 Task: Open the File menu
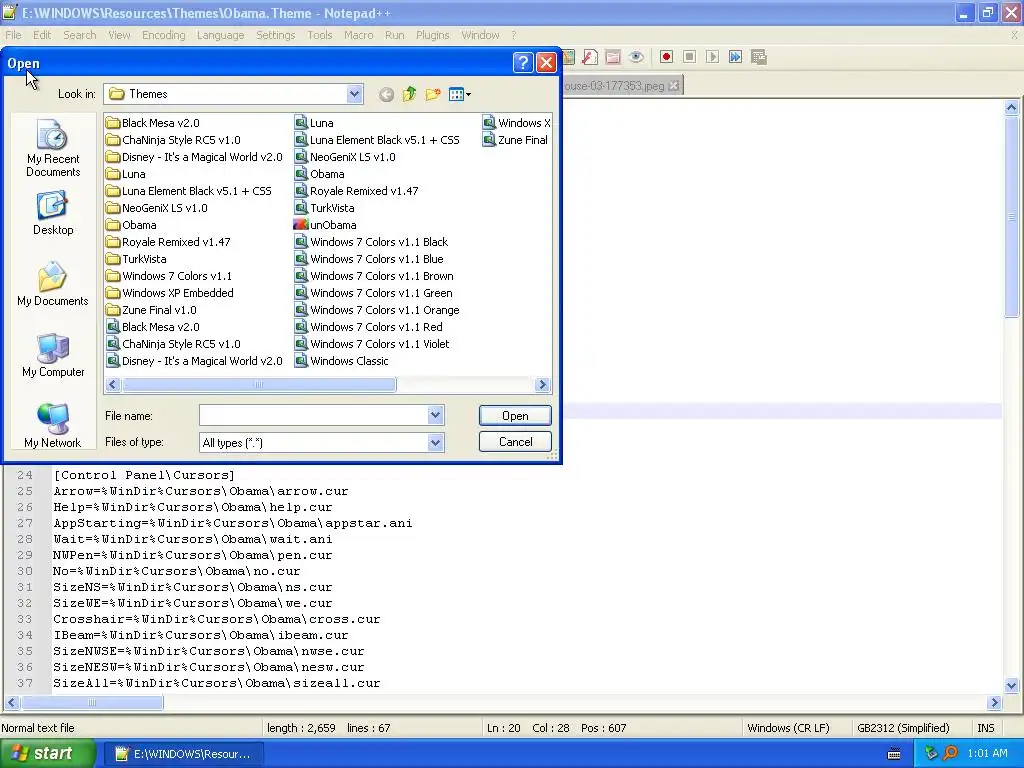tap(13, 35)
